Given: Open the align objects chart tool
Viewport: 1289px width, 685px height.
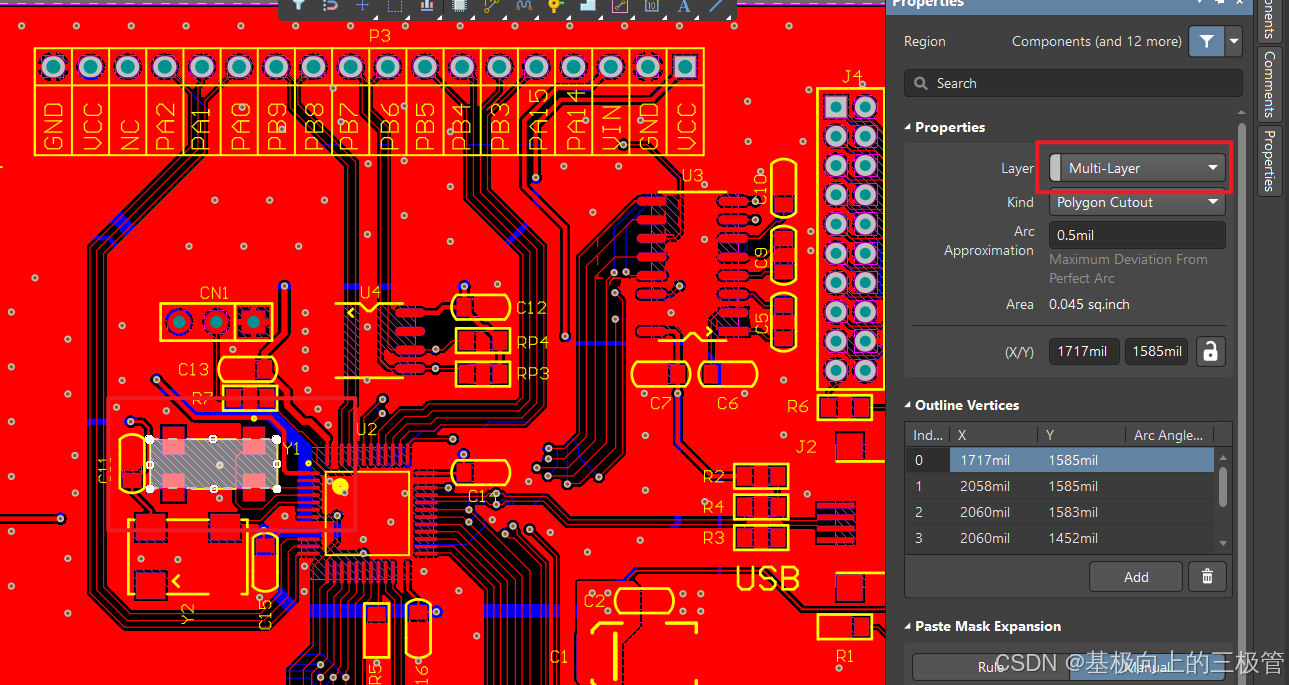Looking at the screenshot, I should point(427,5).
